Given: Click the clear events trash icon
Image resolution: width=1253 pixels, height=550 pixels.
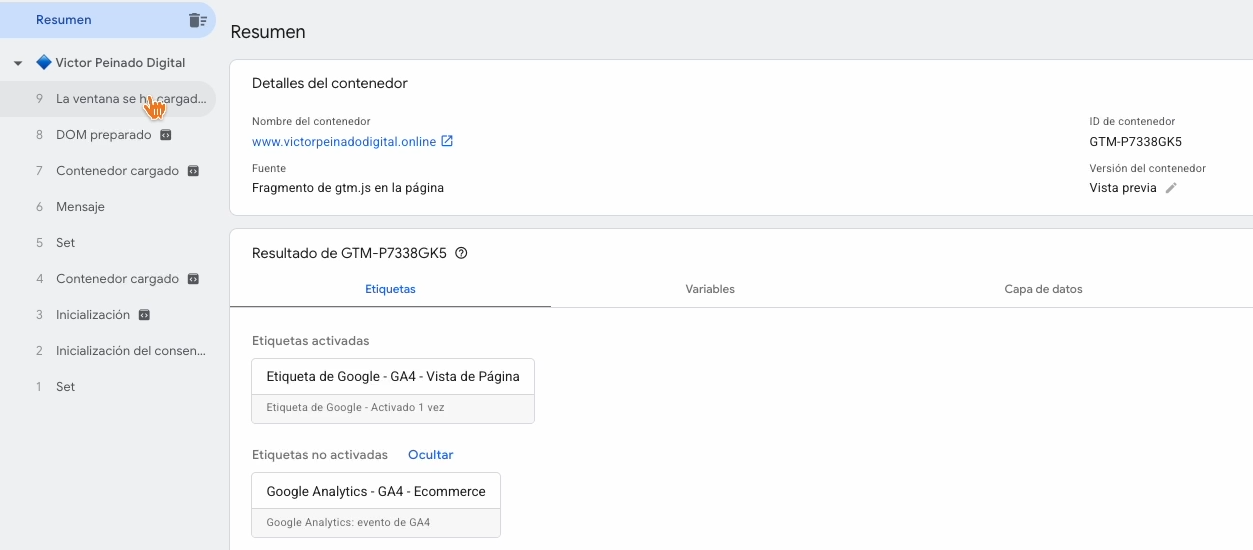Looking at the screenshot, I should point(197,20).
